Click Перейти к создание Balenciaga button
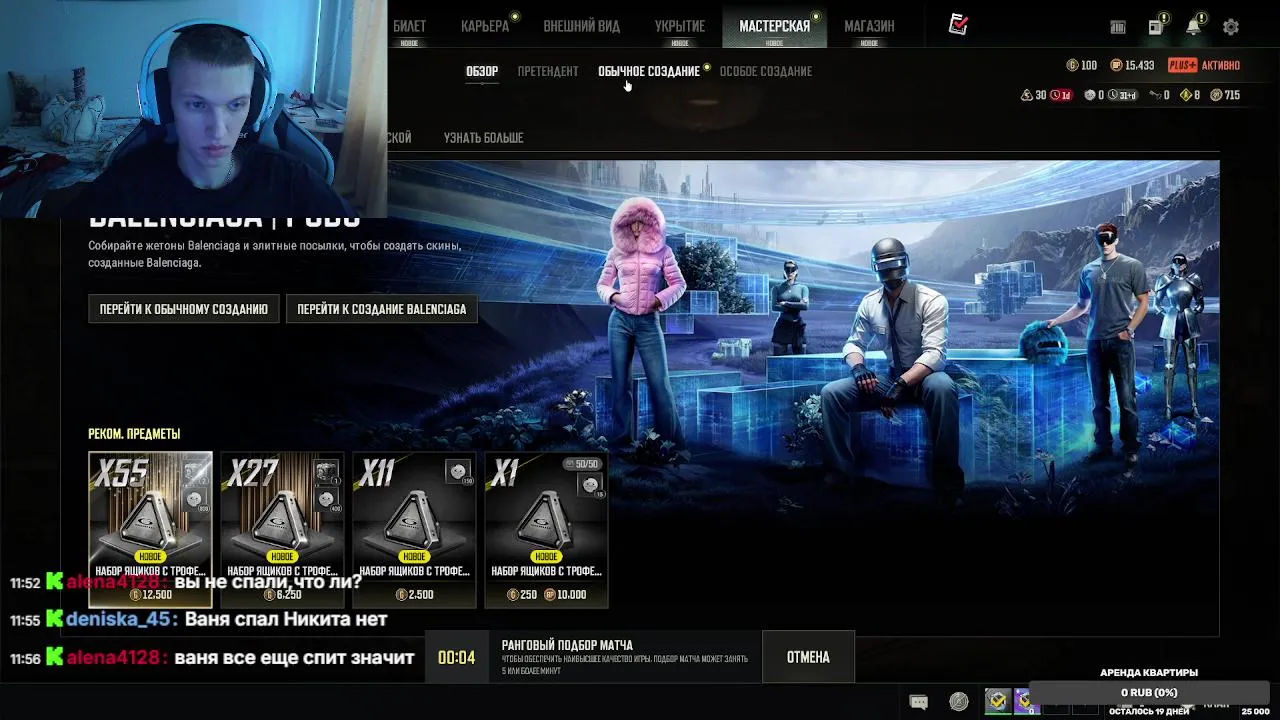 [x=382, y=309]
